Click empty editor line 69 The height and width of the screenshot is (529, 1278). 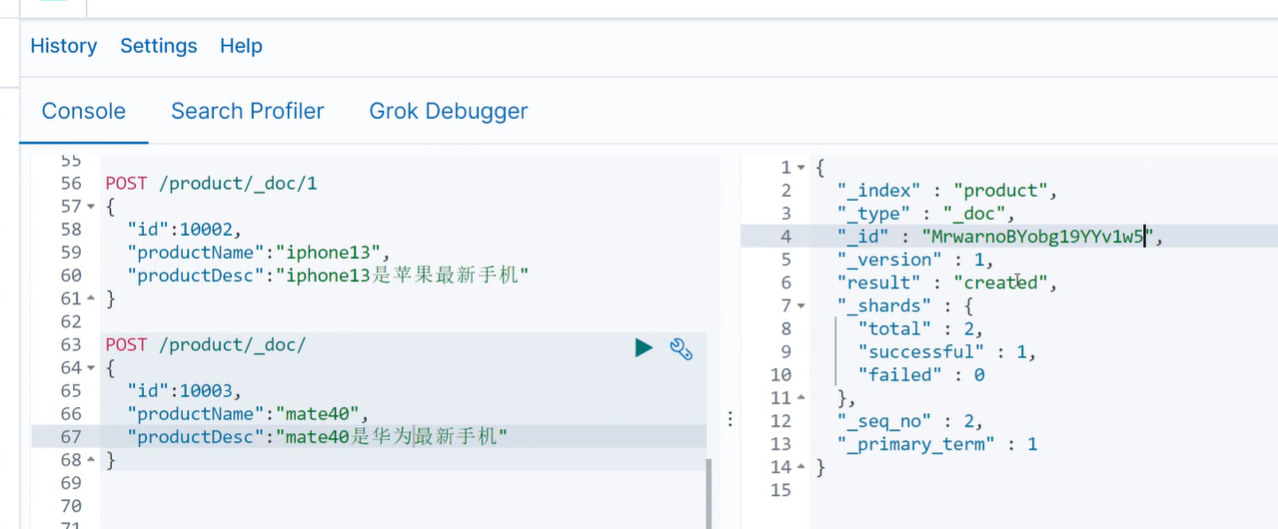(404, 483)
